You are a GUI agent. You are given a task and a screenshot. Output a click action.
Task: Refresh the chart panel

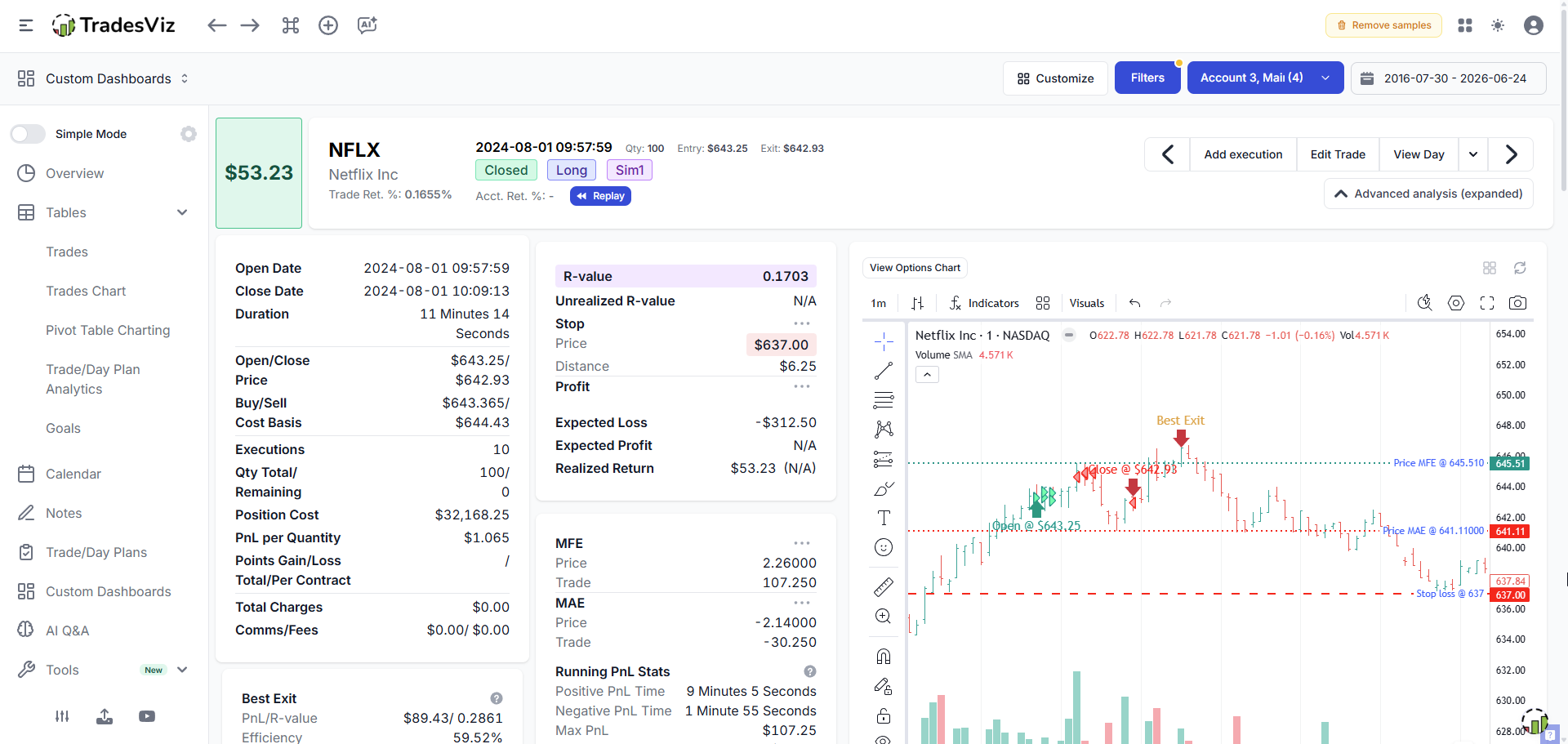pyautogui.click(x=1520, y=268)
